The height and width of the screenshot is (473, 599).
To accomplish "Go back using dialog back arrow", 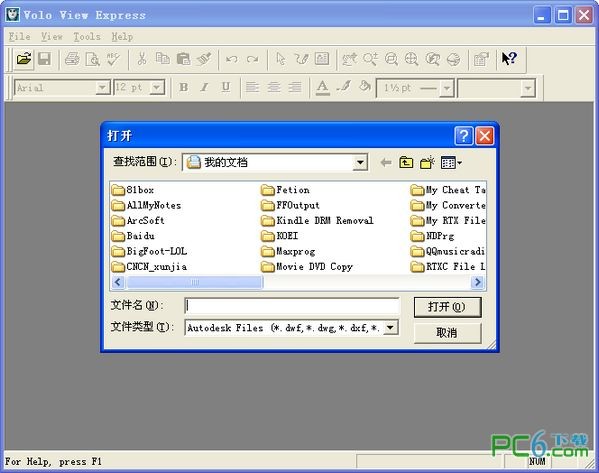I will click(x=386, y=163).
